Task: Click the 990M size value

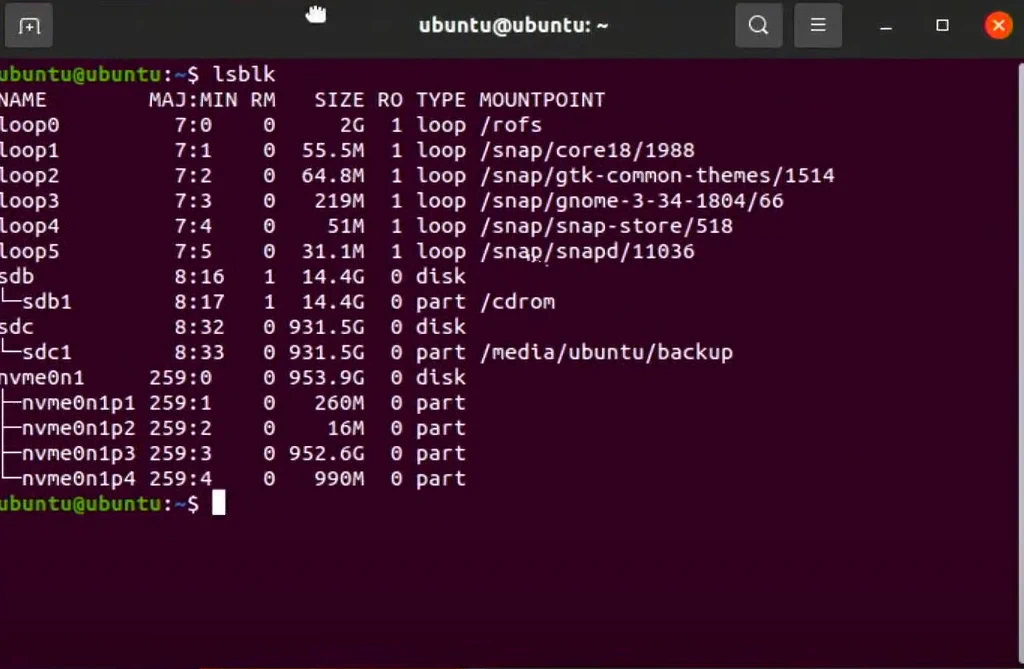Action: [x=339, y=478]
